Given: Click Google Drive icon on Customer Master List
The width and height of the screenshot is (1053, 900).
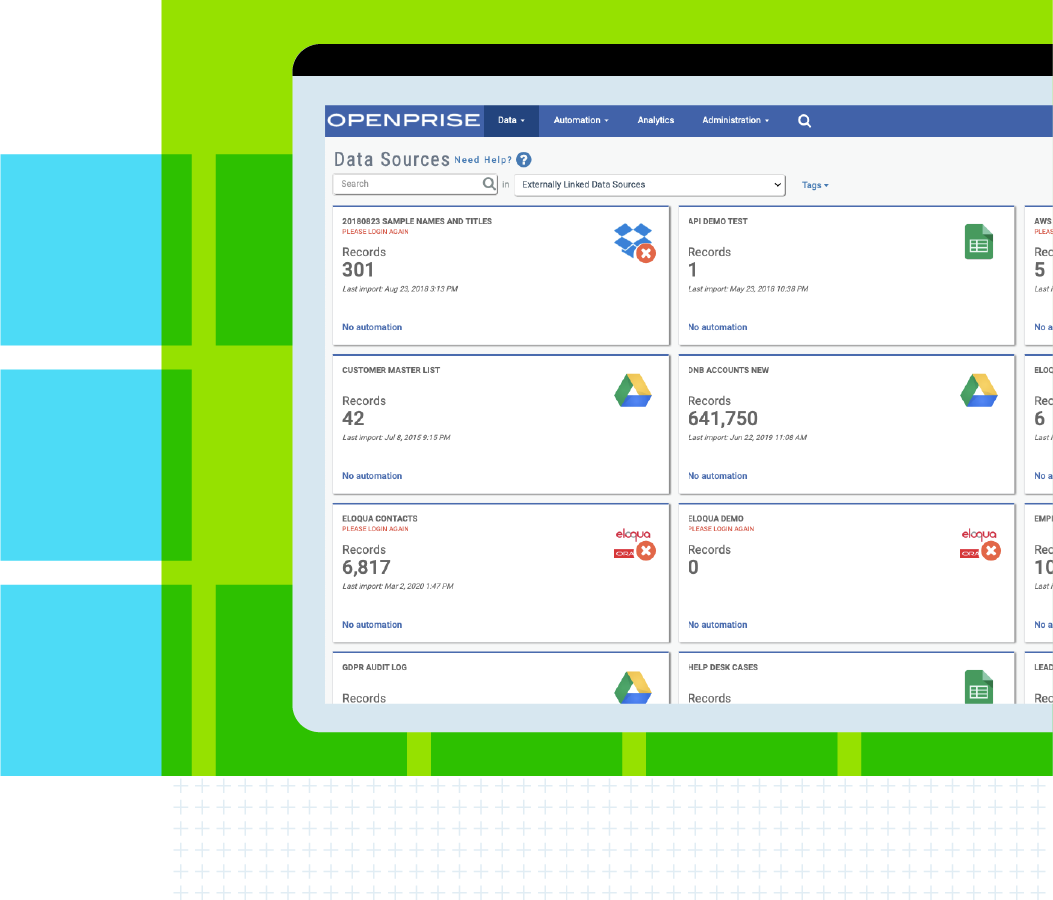Looking at the screenshot, I should [633, 391].
